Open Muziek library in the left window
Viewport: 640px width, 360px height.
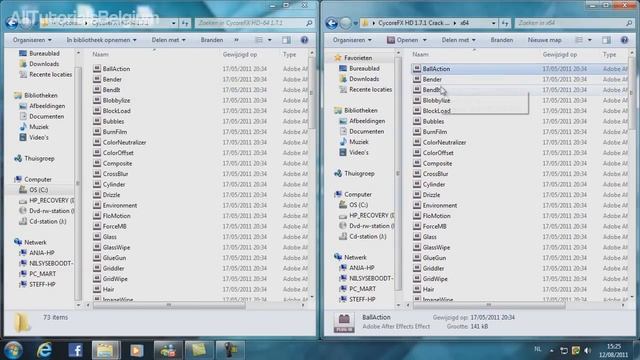(39, 127)
